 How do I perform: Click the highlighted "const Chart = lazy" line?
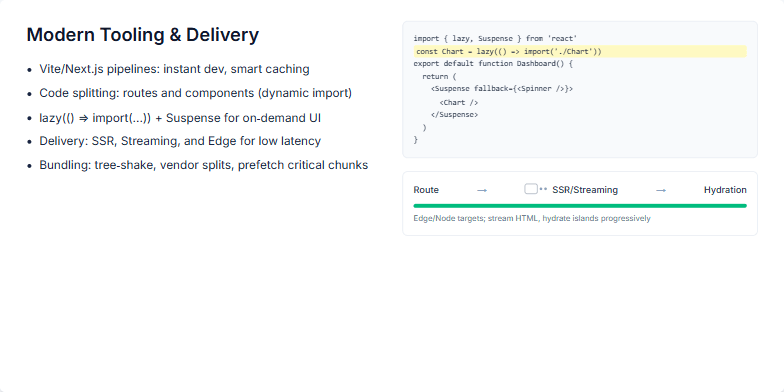coord(580,52)
